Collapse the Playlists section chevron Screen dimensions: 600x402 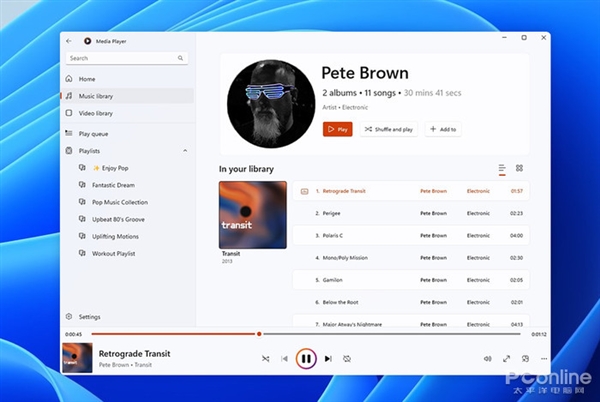pyautogui.click(x=185, y=151)
